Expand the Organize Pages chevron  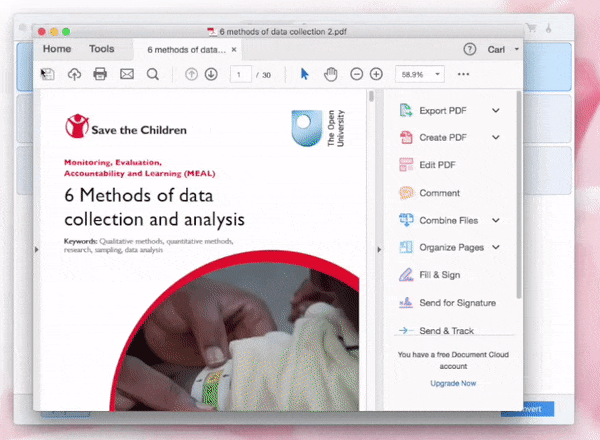point(496,247)
